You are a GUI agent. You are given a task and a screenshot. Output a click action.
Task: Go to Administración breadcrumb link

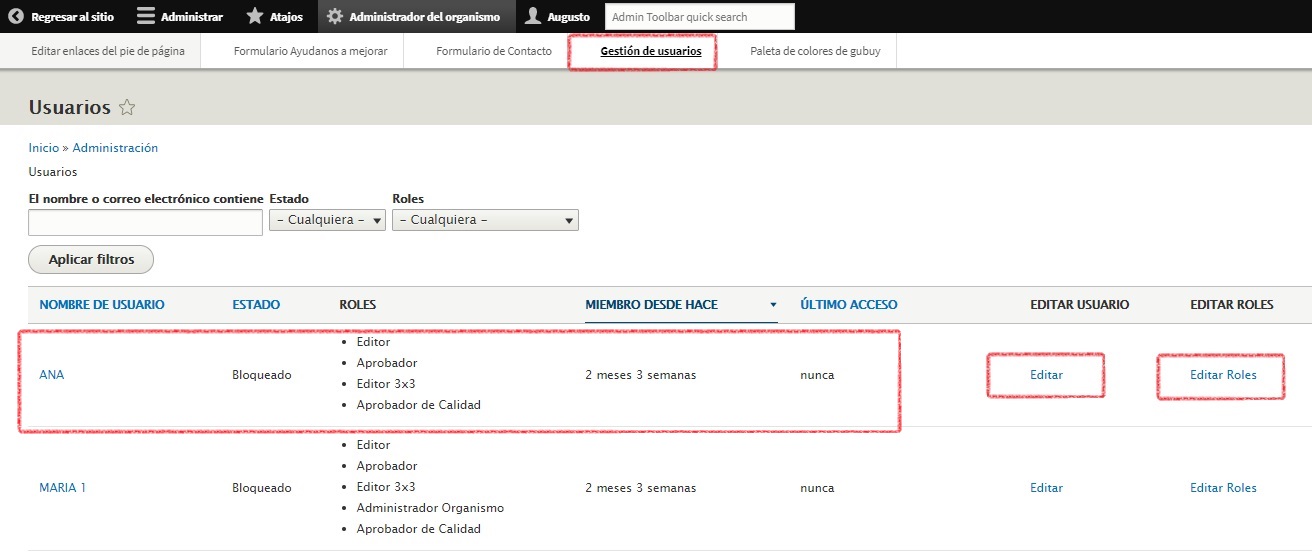(115, 148)
